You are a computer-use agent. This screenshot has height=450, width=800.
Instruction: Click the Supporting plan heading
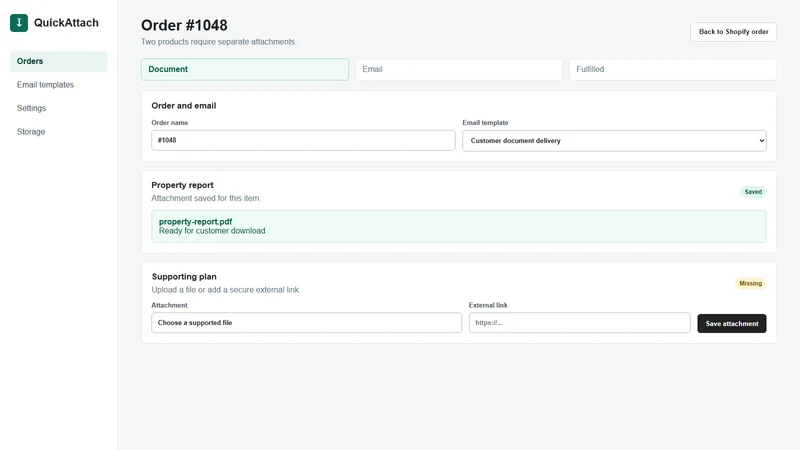click(x=184, y=277)
